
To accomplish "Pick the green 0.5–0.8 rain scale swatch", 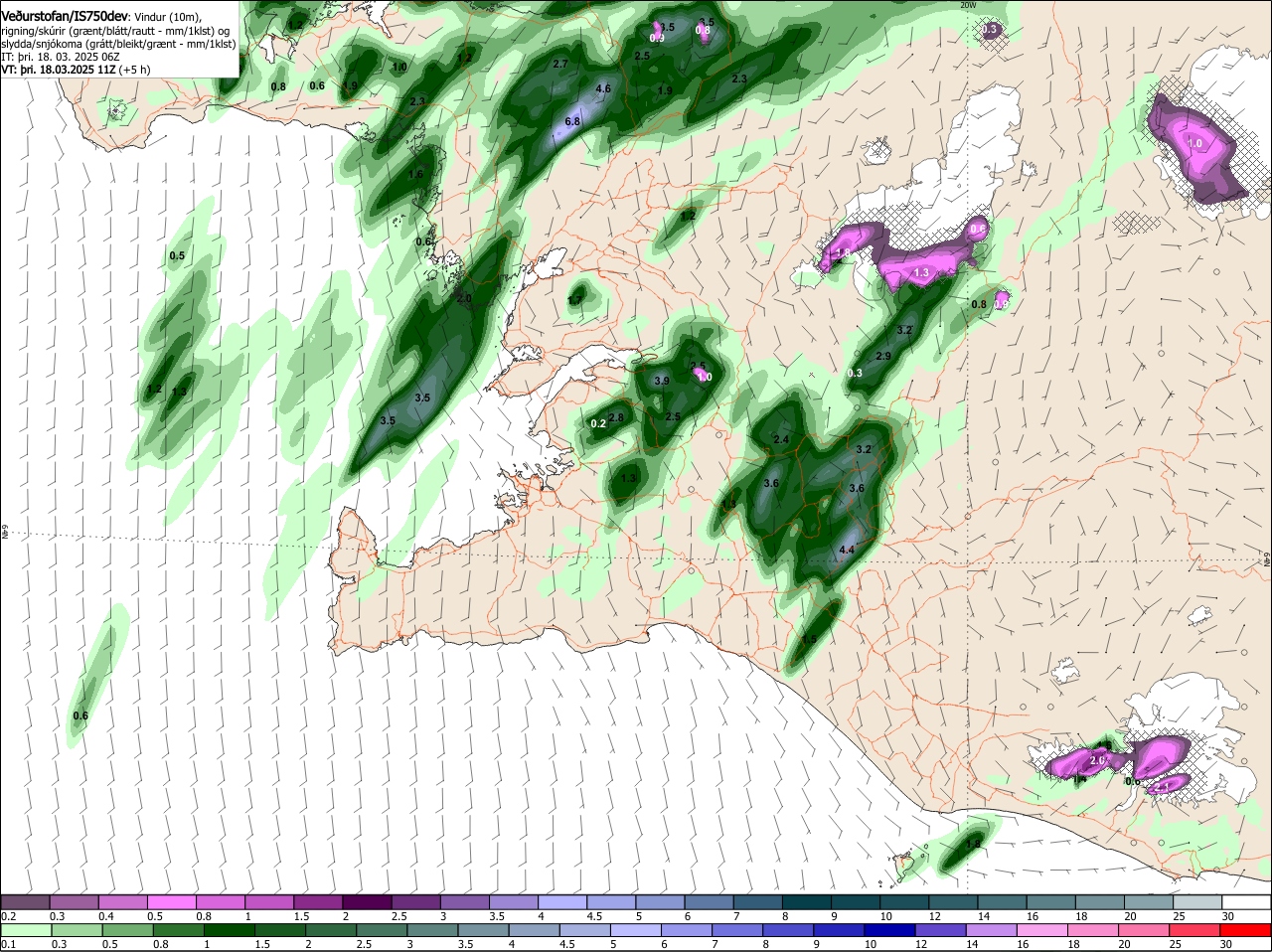I will pos(127,931).
